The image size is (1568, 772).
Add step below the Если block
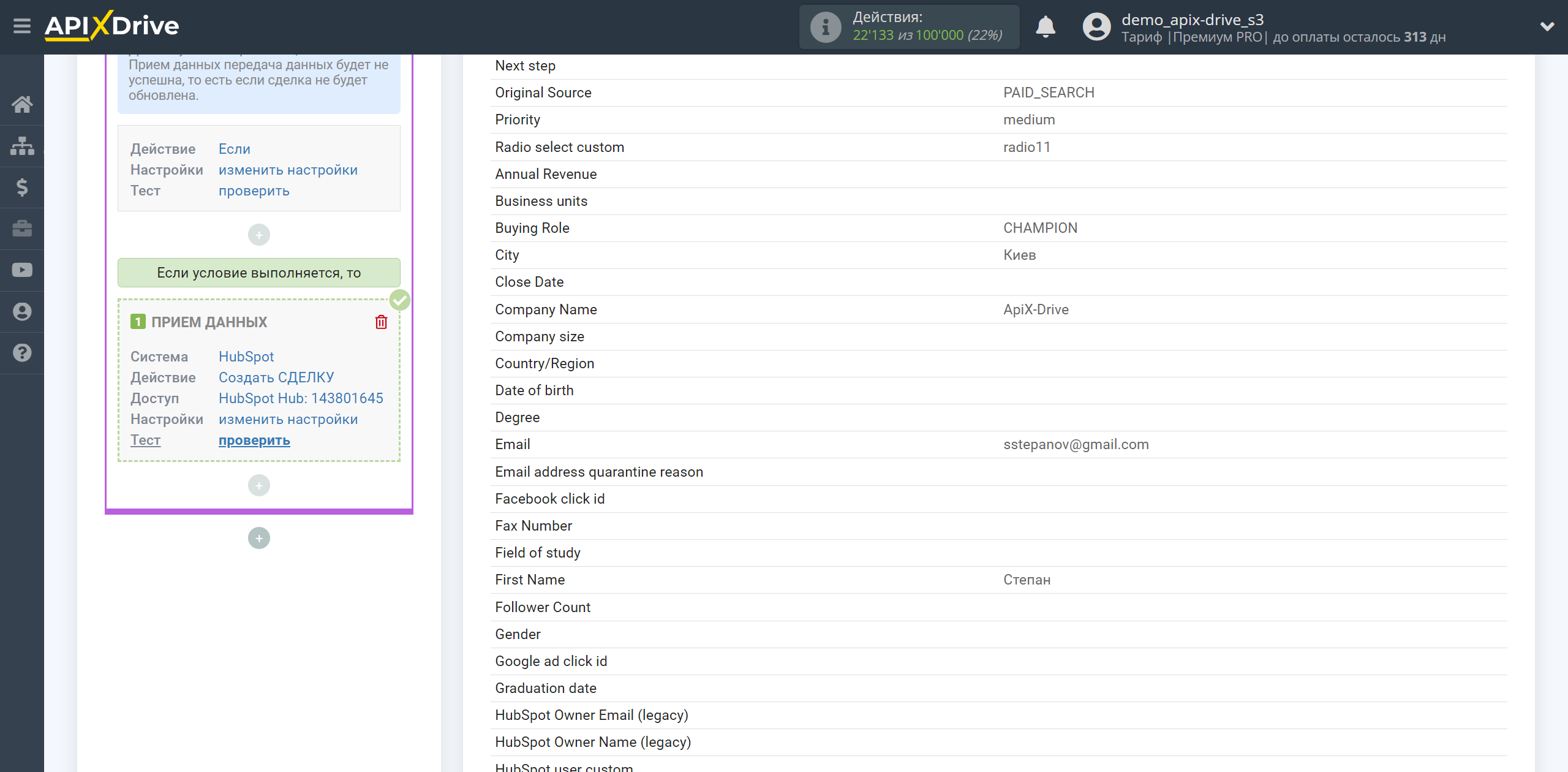tap(259, 235)
